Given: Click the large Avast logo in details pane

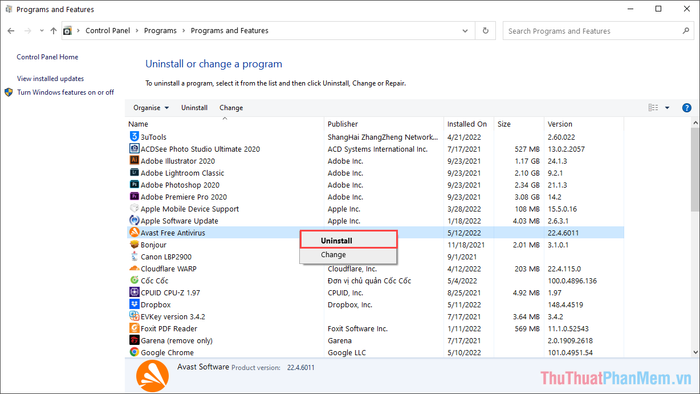Looking at the screenshot, I should (x=152, y=376).
